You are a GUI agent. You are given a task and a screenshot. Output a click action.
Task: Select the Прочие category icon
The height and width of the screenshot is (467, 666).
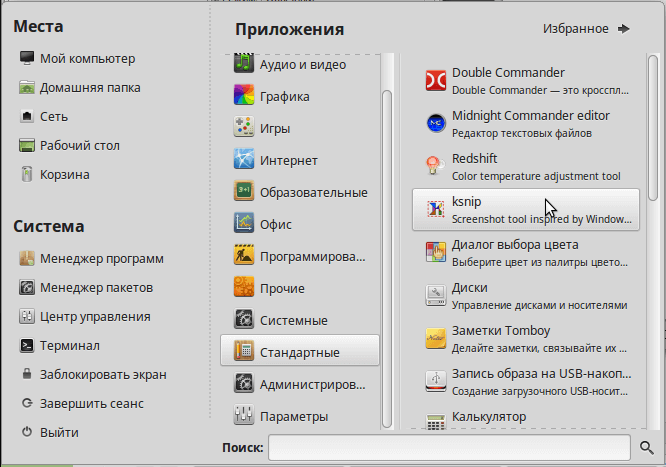click(244, 287)
